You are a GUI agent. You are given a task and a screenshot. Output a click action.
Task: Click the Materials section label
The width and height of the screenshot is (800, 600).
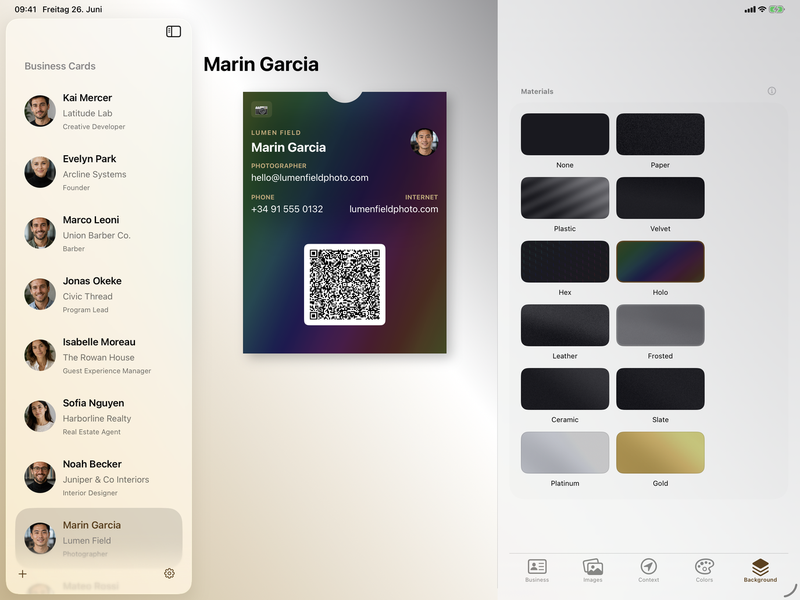[x=537, y=91]
